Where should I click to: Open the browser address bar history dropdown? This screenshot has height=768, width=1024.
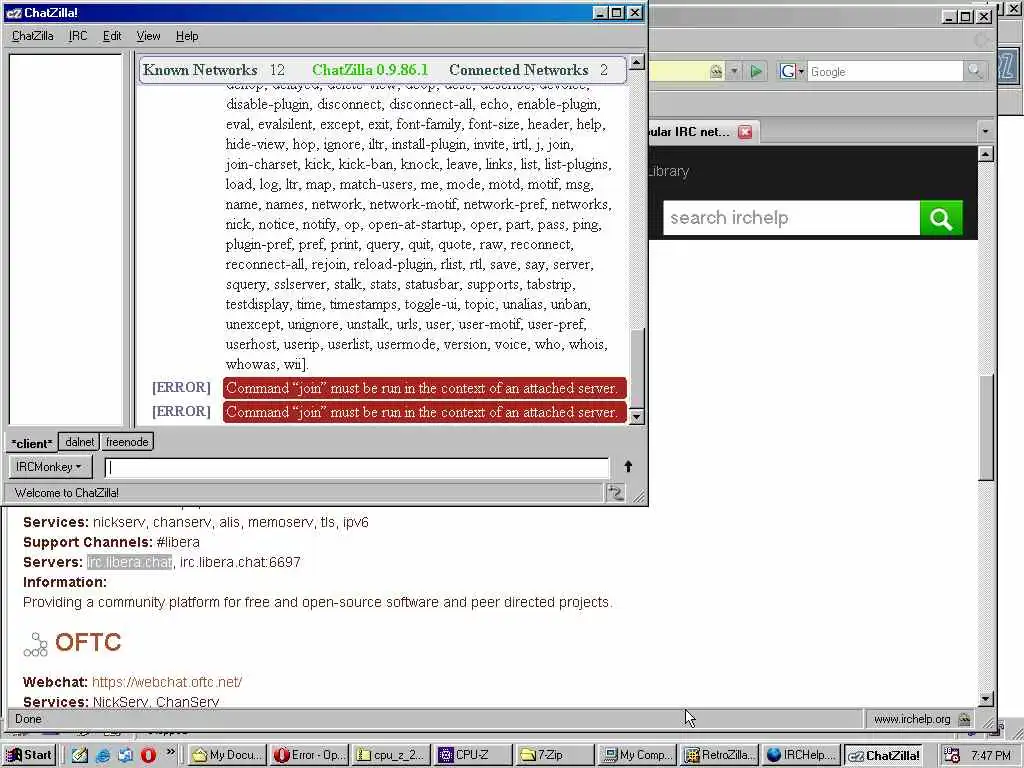pyautogui.click(x=734, y=71)
